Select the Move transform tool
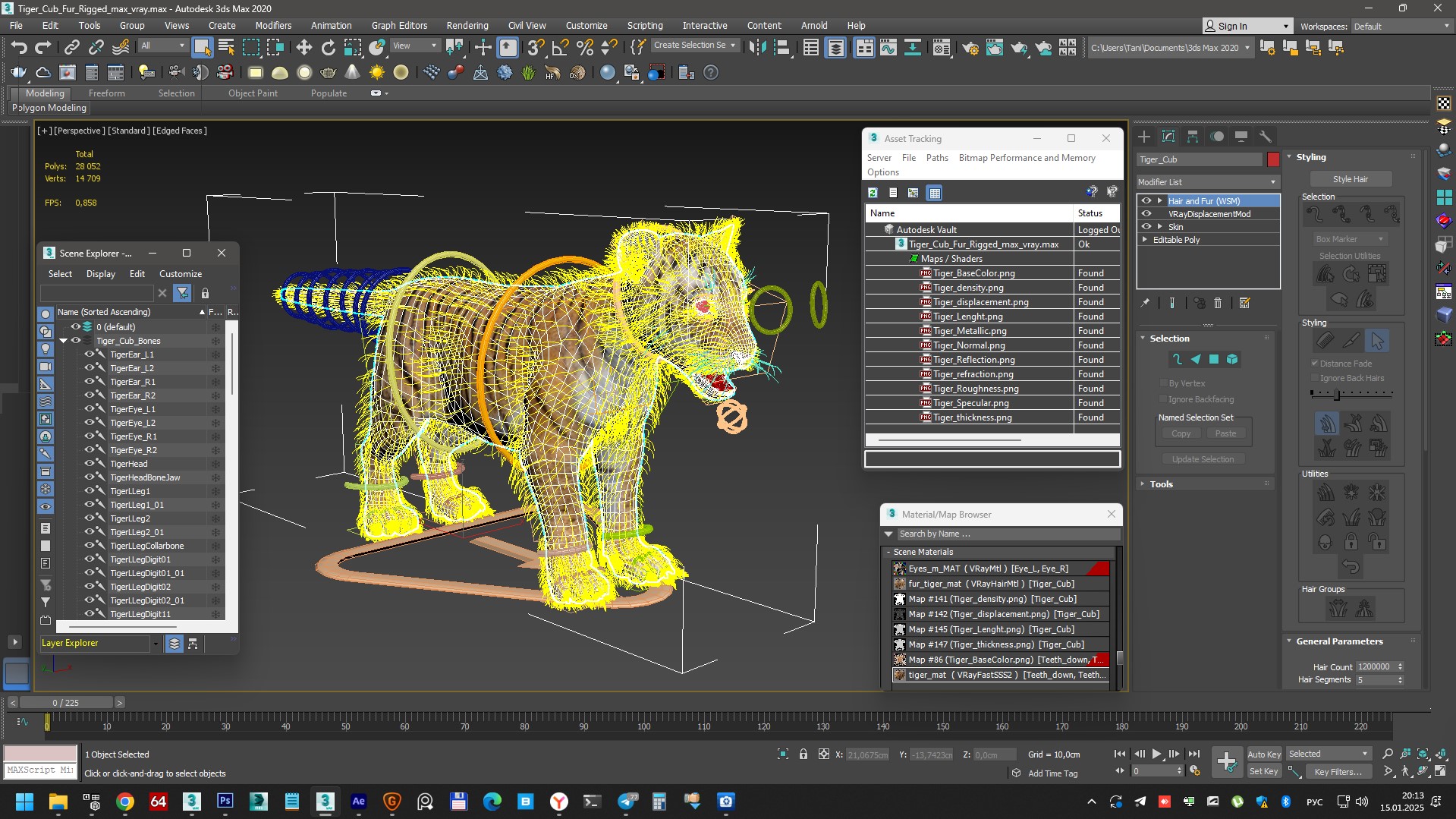The width and height of the screenshot is (1456, 819). click(x=304, y=48)
